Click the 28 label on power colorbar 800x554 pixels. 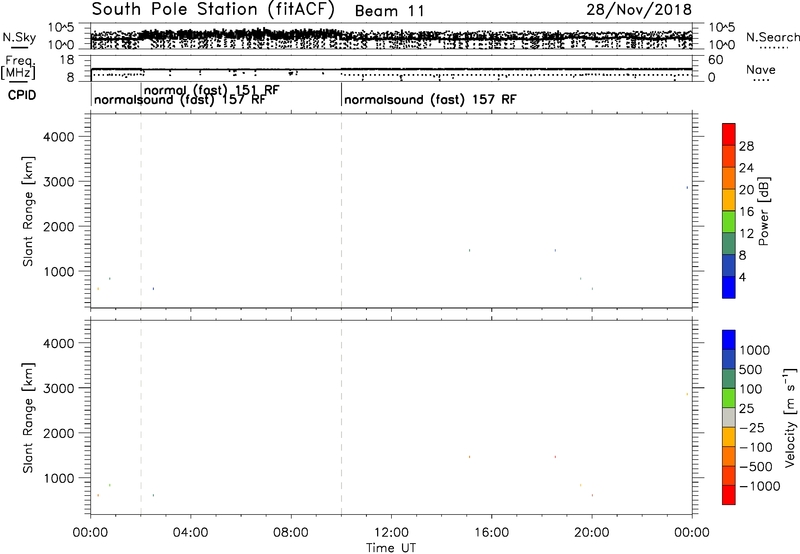[x=746, y=146]
